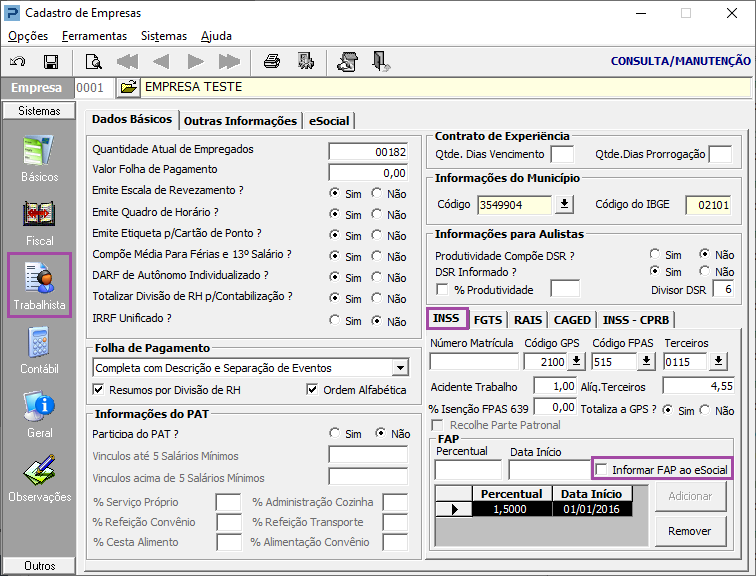
Task: Select Não for Totaliza a GPS
Action: point(705,410)
